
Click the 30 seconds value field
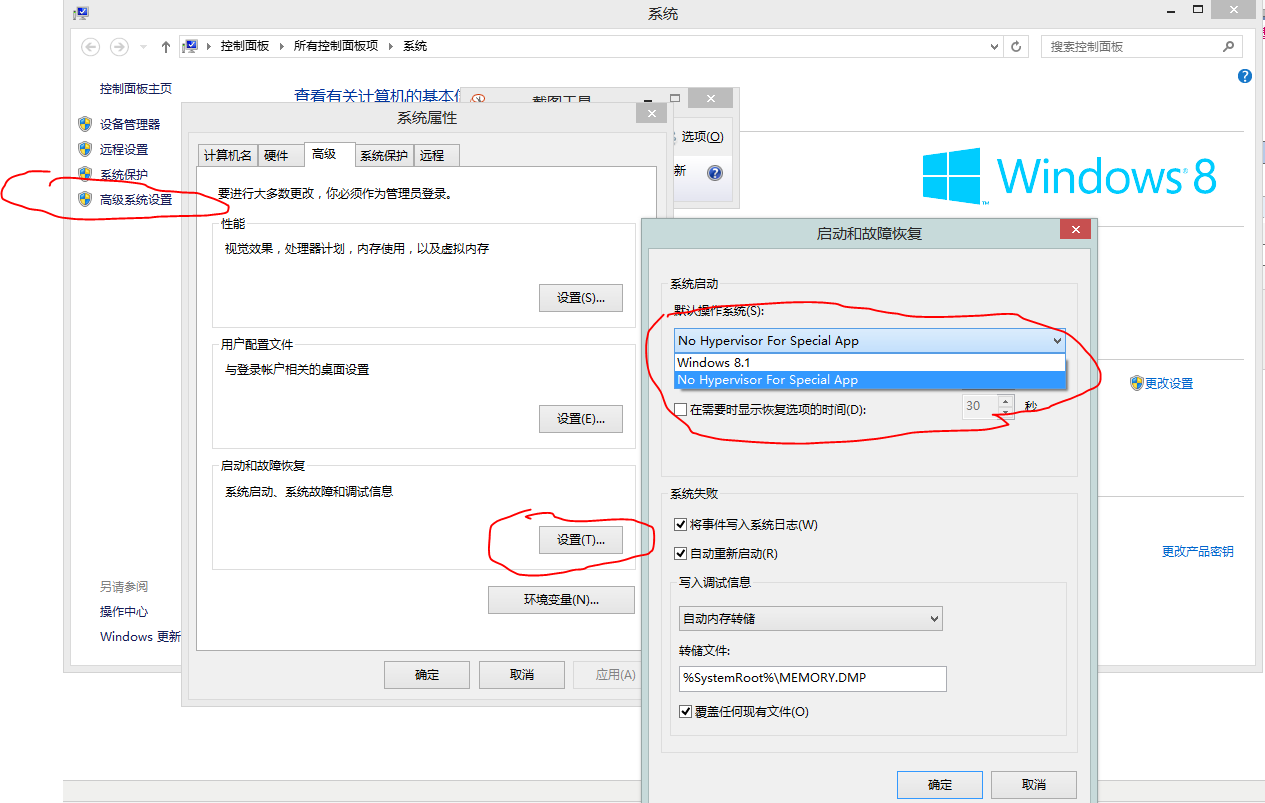click(x=981, y=406)
